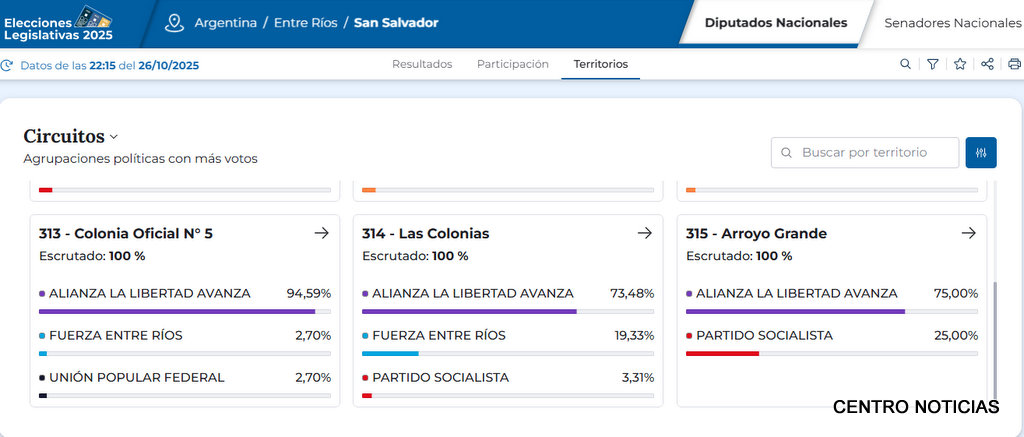Click the share icon

point(987,64)
